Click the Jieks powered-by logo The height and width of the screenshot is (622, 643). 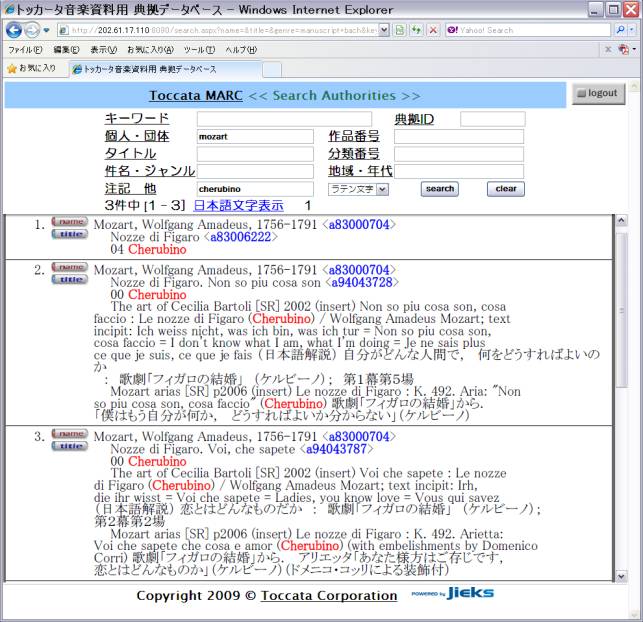pyautogui.click(x=452, y=593)
